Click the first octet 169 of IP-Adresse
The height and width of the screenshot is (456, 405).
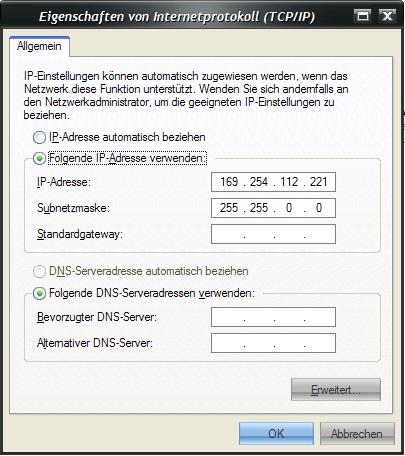[229, 182]
